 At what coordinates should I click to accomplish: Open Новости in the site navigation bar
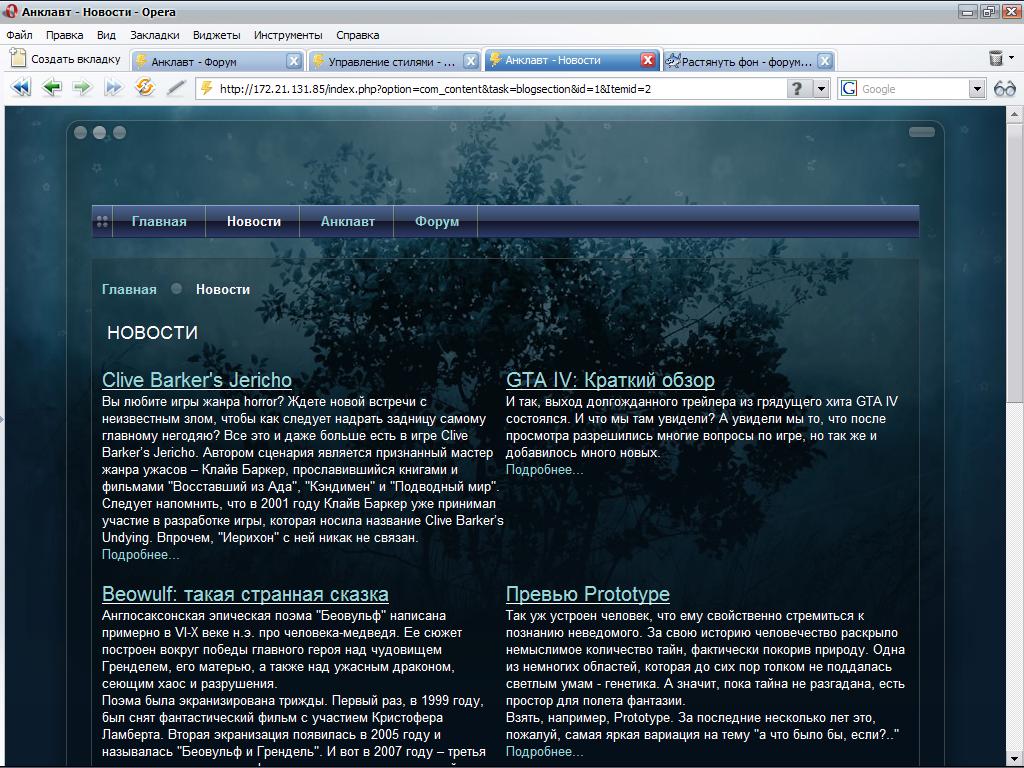pos(253,221)
